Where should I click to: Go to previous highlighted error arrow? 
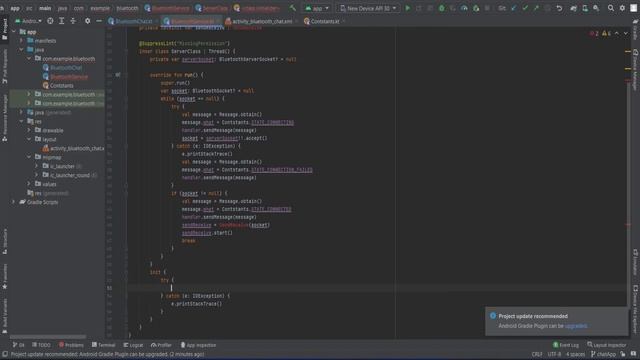coord(617,33)
